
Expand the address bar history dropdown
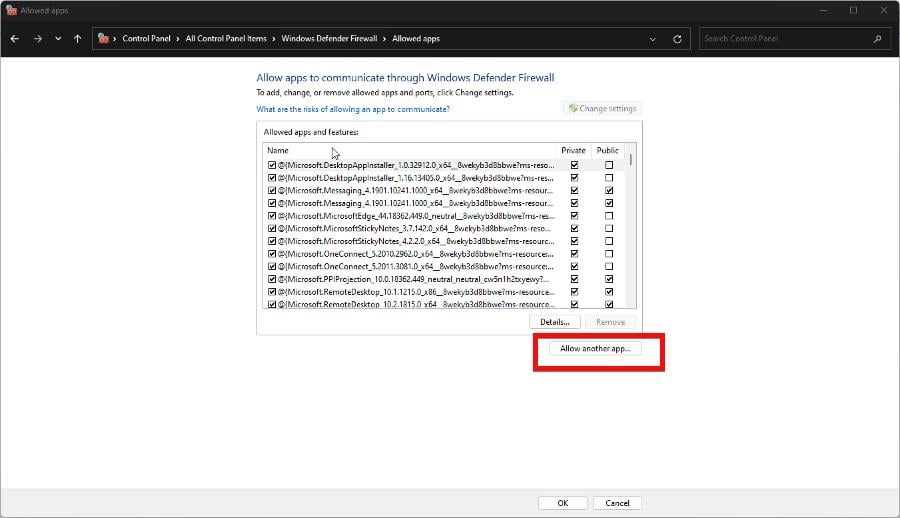(x=653, y=39)
